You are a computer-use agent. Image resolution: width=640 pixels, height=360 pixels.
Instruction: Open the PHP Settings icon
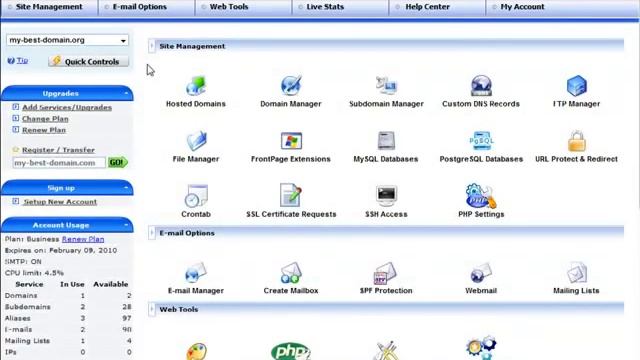(481, 196)
